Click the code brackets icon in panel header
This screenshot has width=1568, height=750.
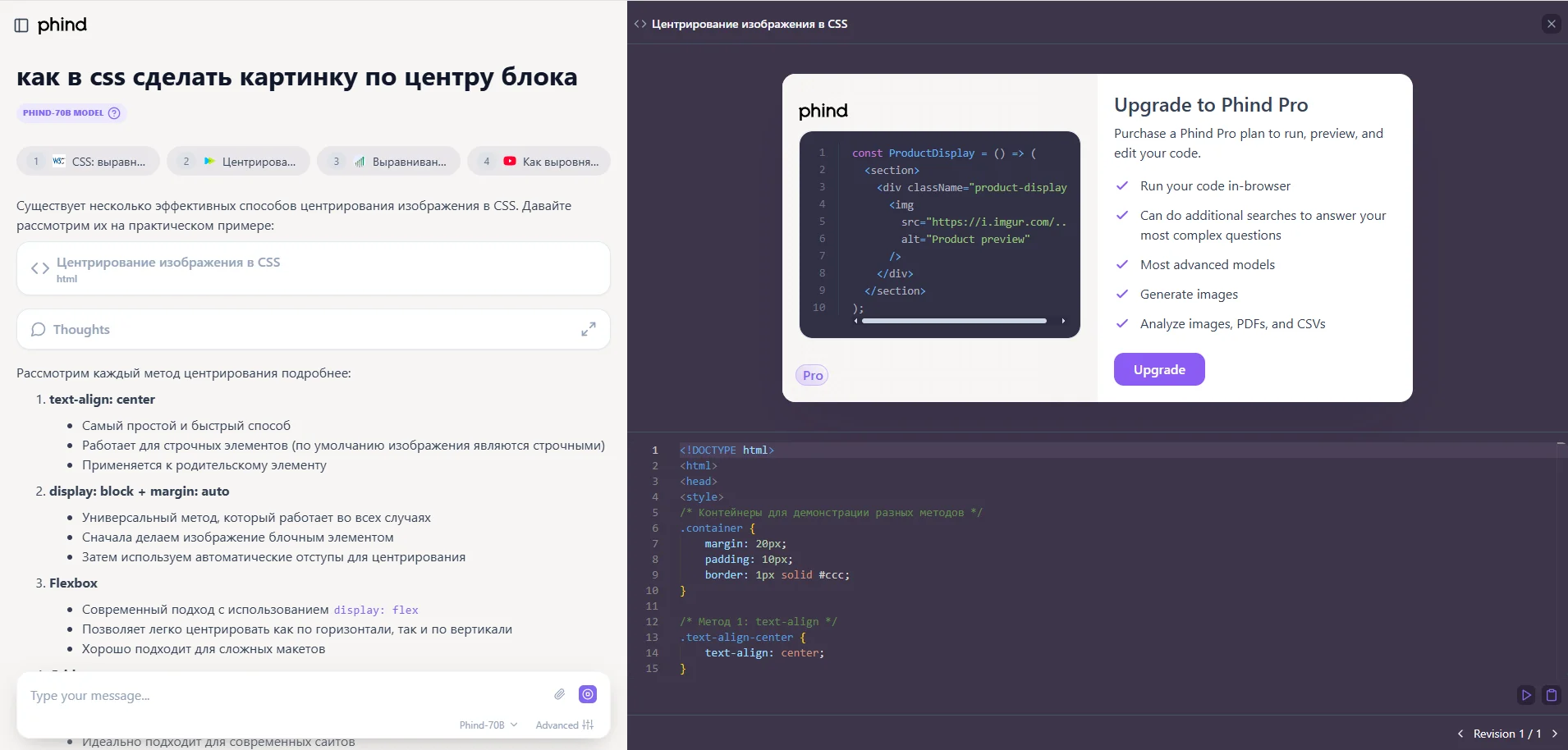[x=640, y=24]
